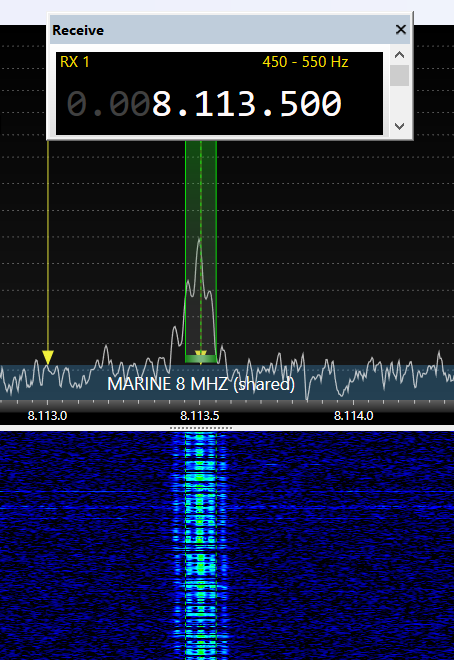Image resolution: width=454 pixels, height=660 pixels.
Task: Click the 8.114.0 frequency scale label
Action: point(353,416)
